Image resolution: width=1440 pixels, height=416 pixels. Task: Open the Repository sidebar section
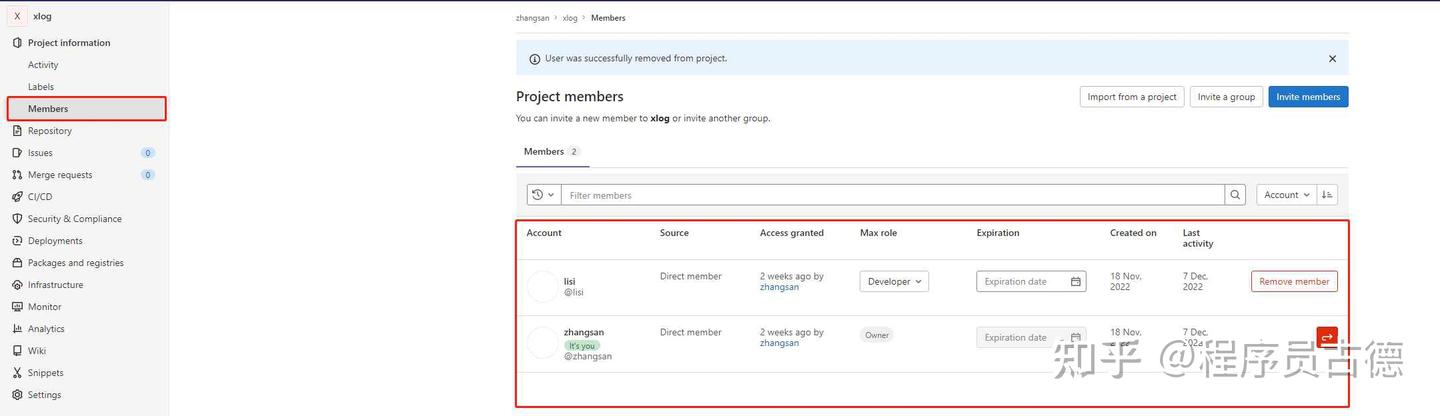[x=50, y=131]
